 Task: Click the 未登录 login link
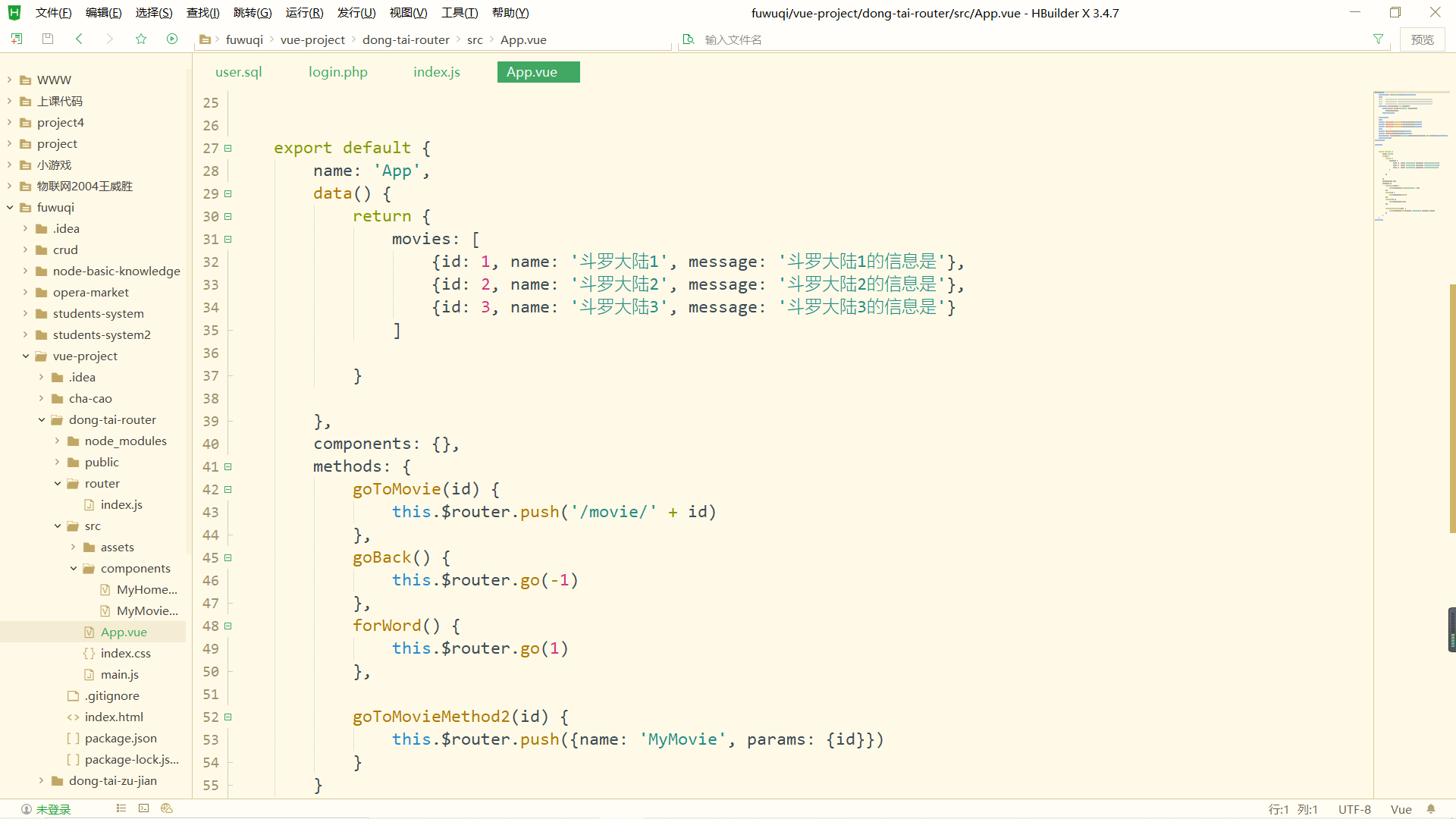(x=53, y=809)
